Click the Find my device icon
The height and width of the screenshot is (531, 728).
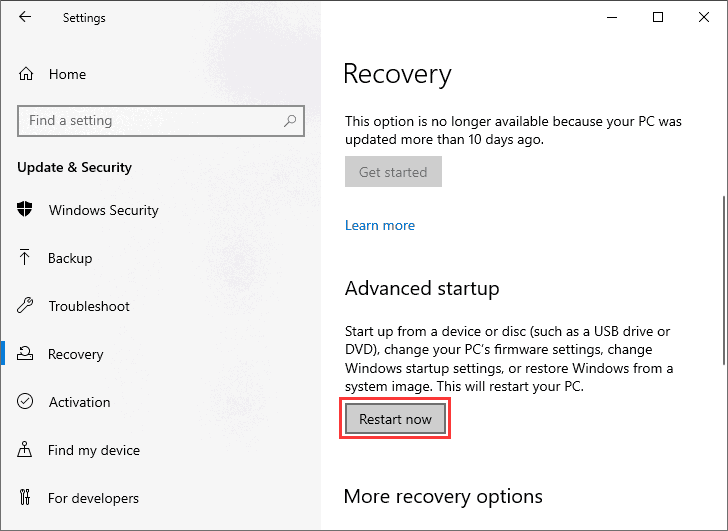pos(26,450)
